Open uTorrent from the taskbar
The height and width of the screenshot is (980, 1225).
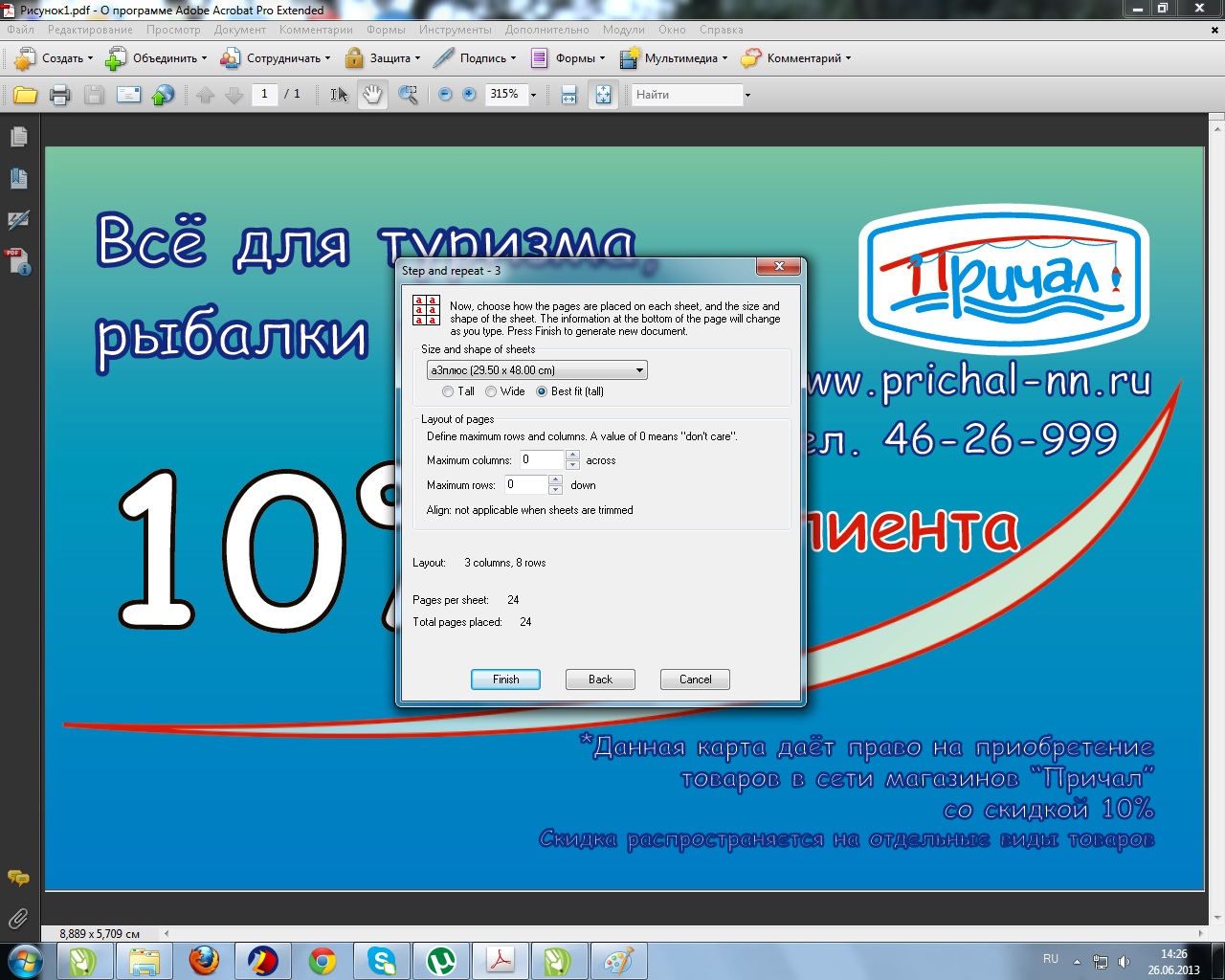(x=441, y=961)
